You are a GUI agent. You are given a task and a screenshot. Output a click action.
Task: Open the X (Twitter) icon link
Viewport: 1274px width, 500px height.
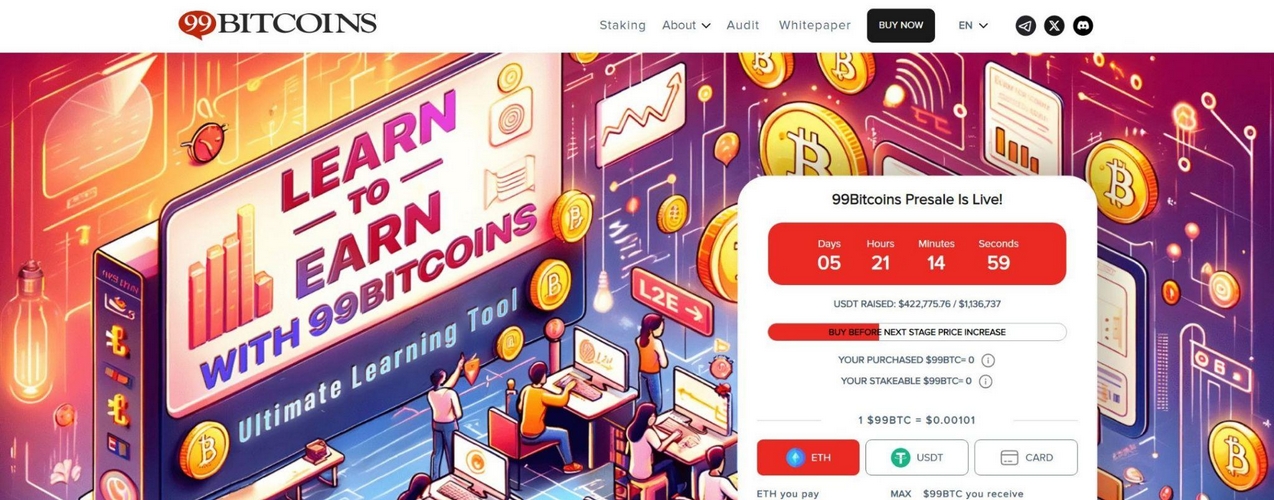pyautogui.click(x=1054, y=26)
